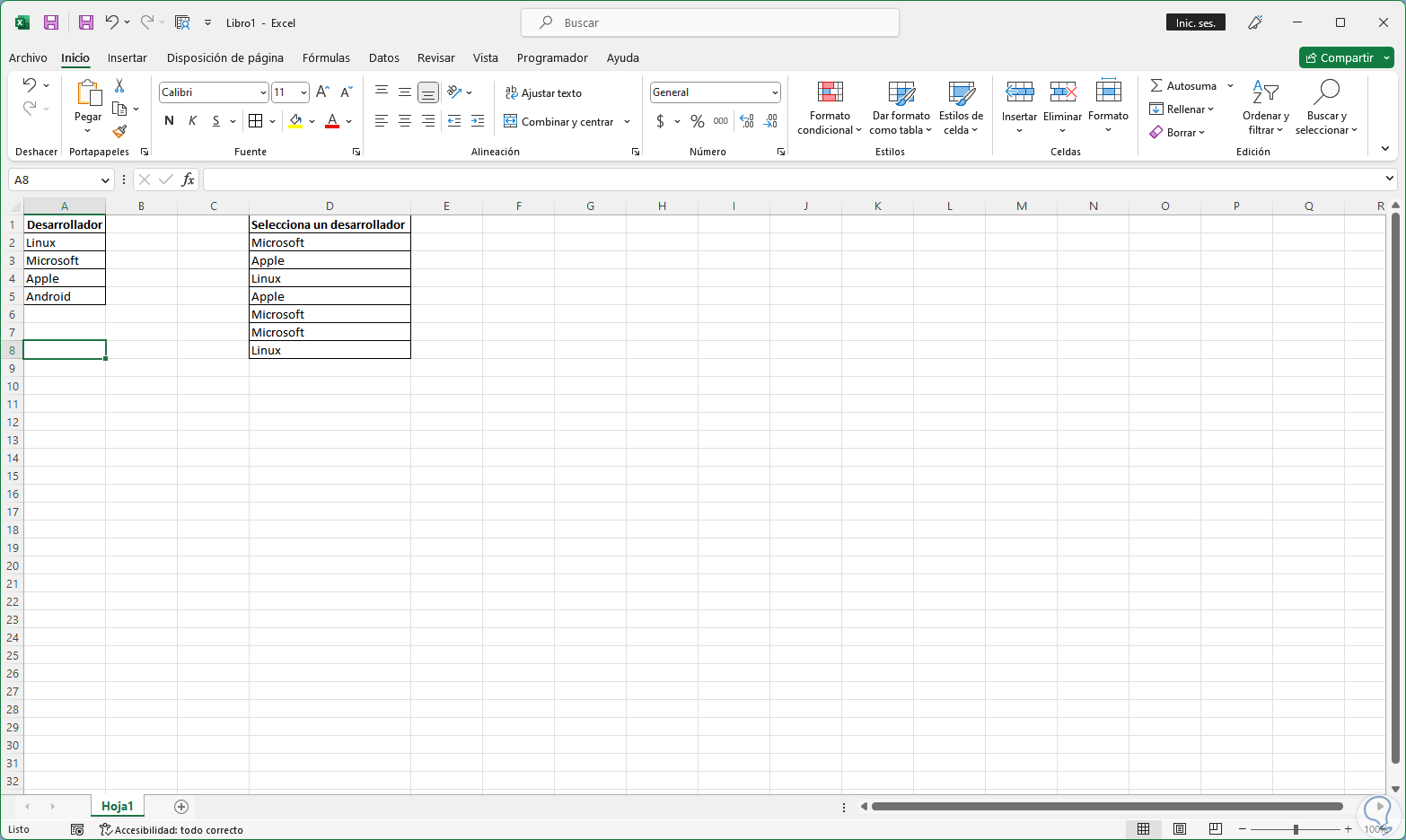
Task: Open the Calibri font name dropdown
Action: pyautogui.click(x=263, y=92)
